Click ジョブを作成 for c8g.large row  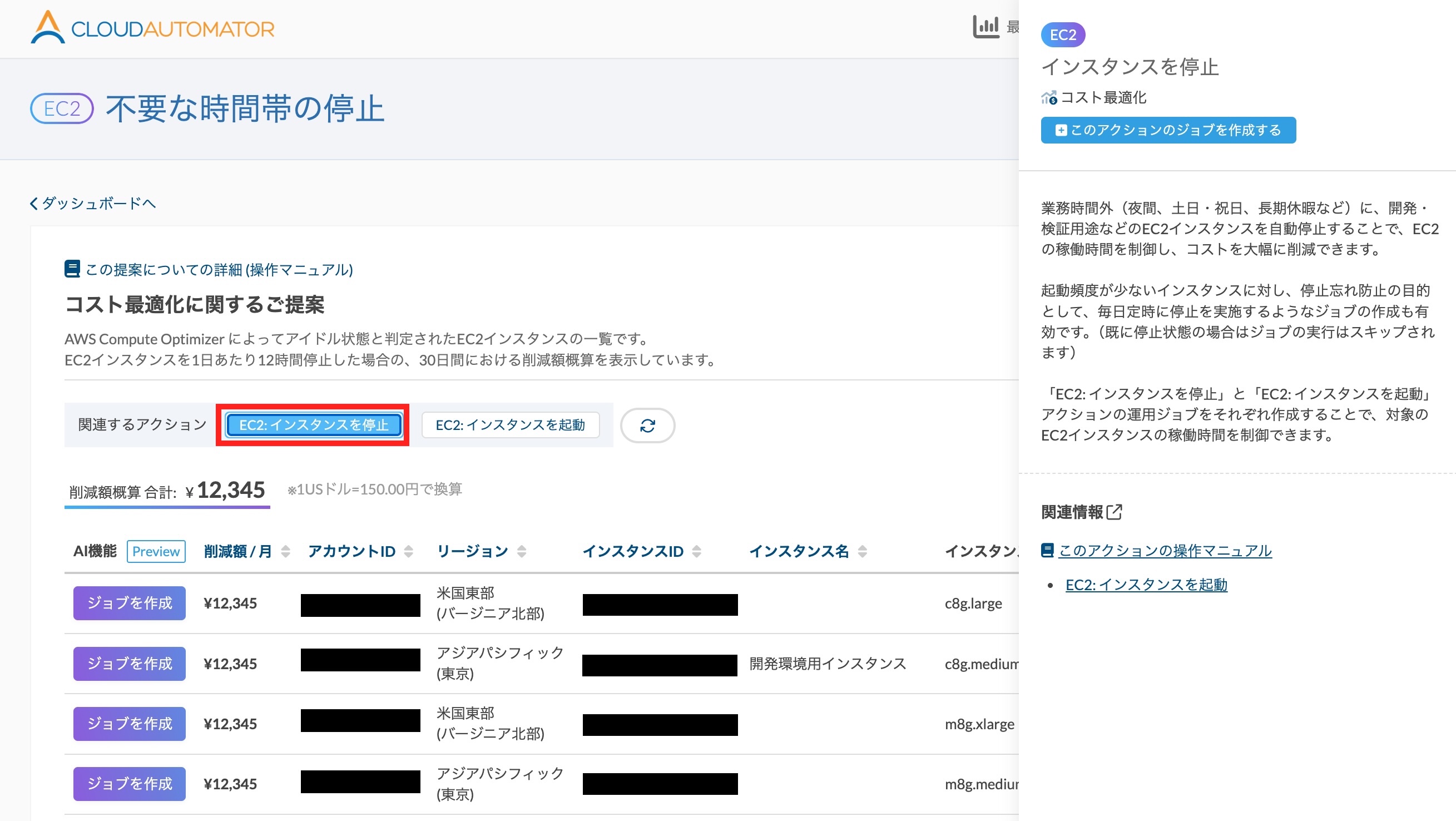click(130, 604)
